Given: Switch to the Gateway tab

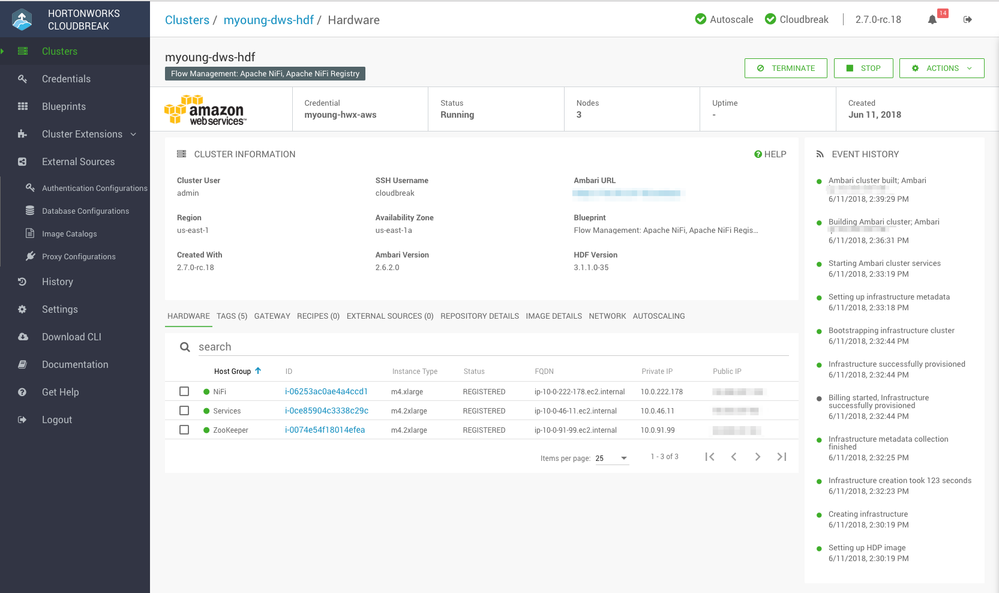Looking at the screenshot, I should (x=272, y=316).
